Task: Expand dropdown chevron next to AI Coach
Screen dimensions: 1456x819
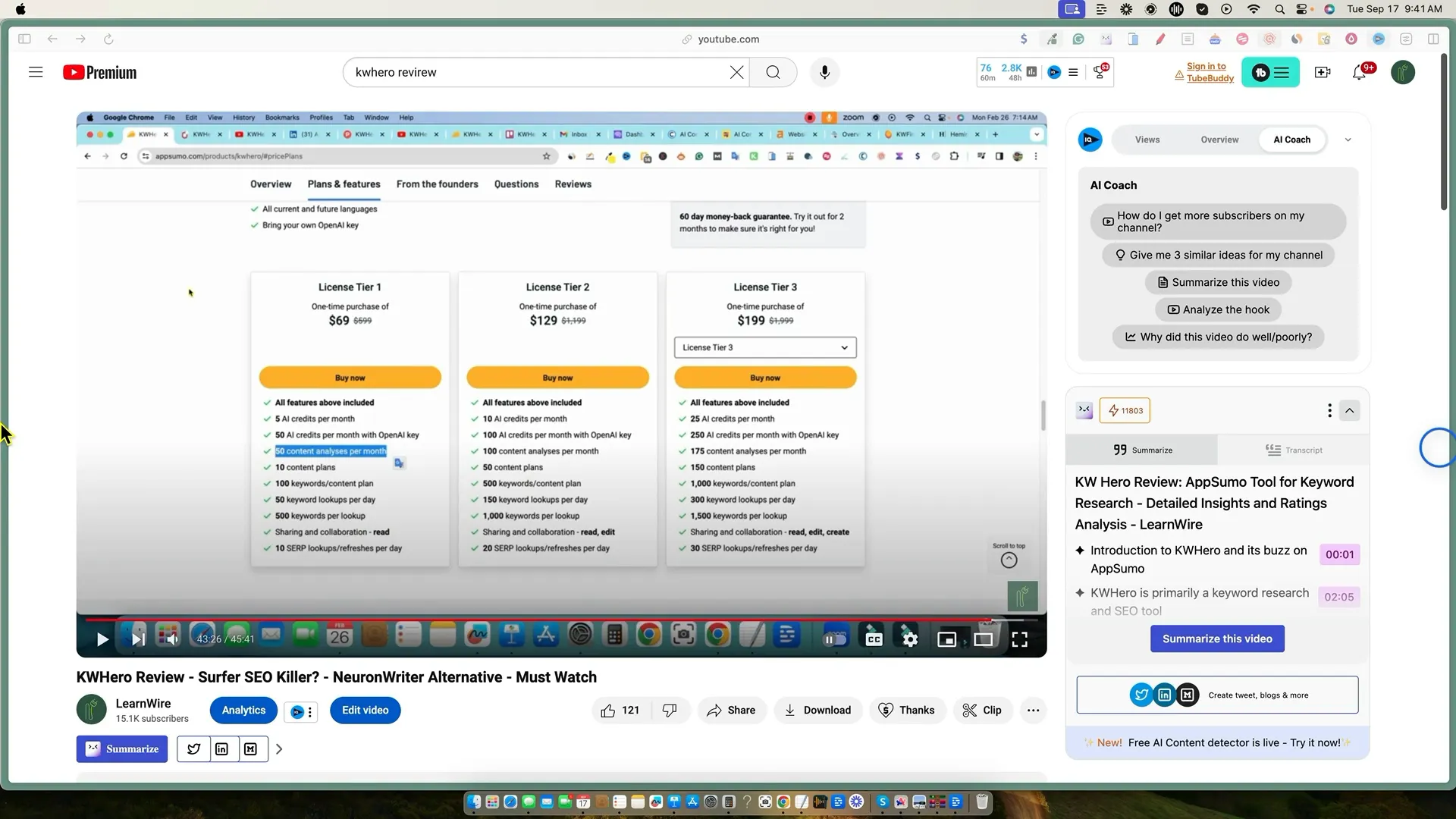Action: 1348,140
